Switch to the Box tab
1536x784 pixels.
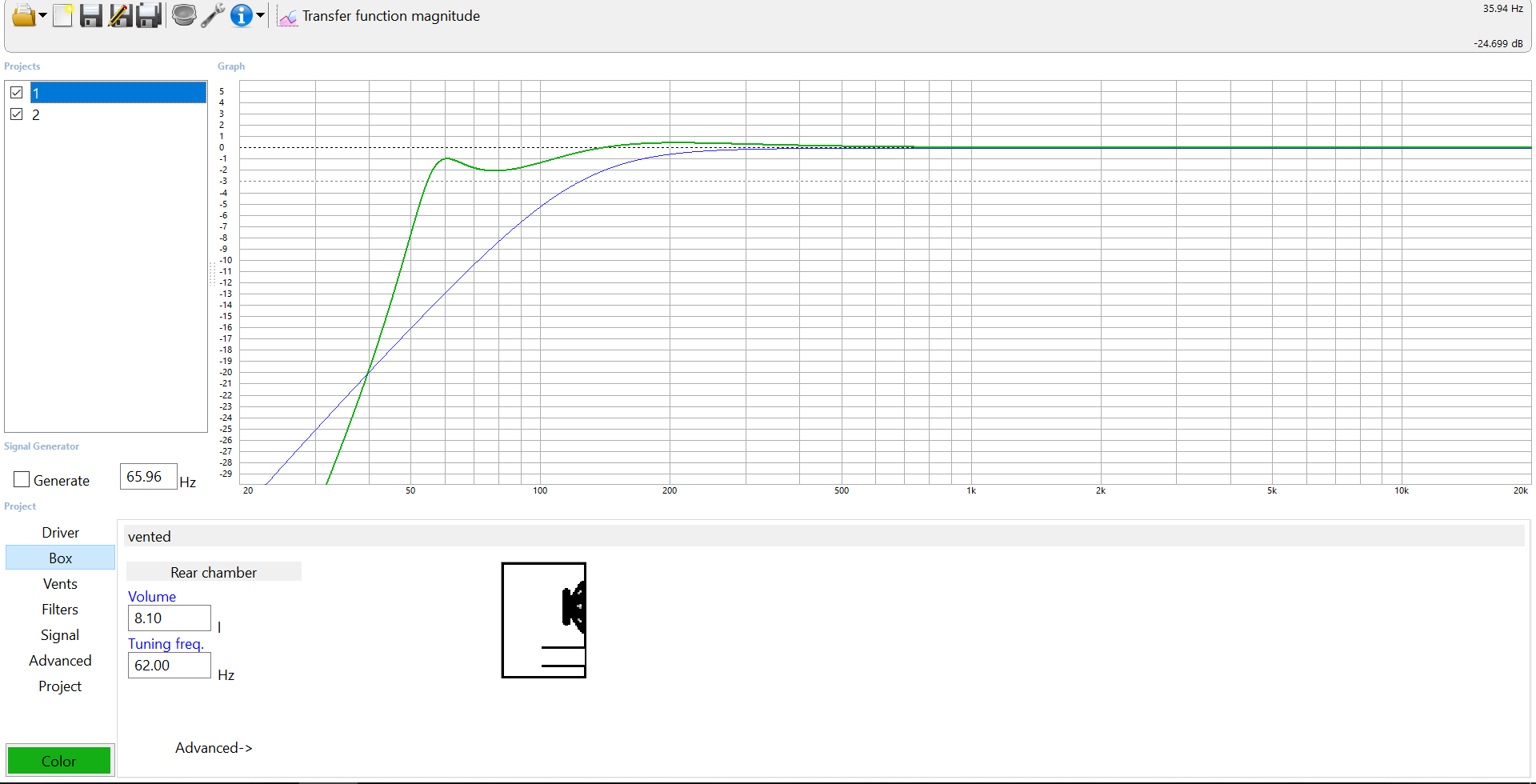60,558
